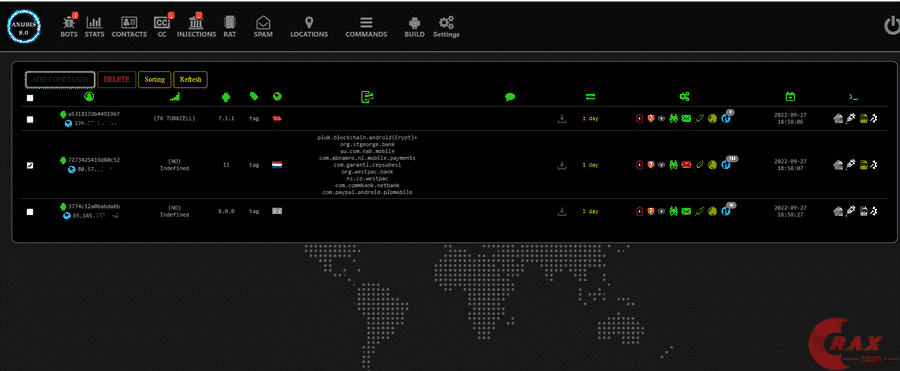Click the eye icon in row 3774c12a0babda6b
900x371 pixels.
coord(661,211)
